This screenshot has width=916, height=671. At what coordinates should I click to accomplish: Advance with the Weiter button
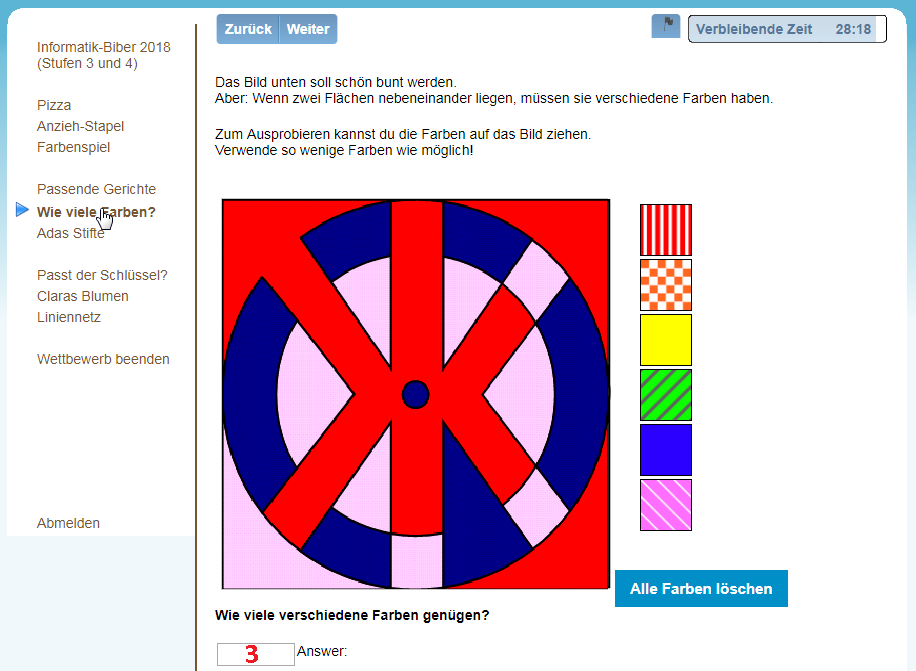pyautogui.click(x=308, y=29)
